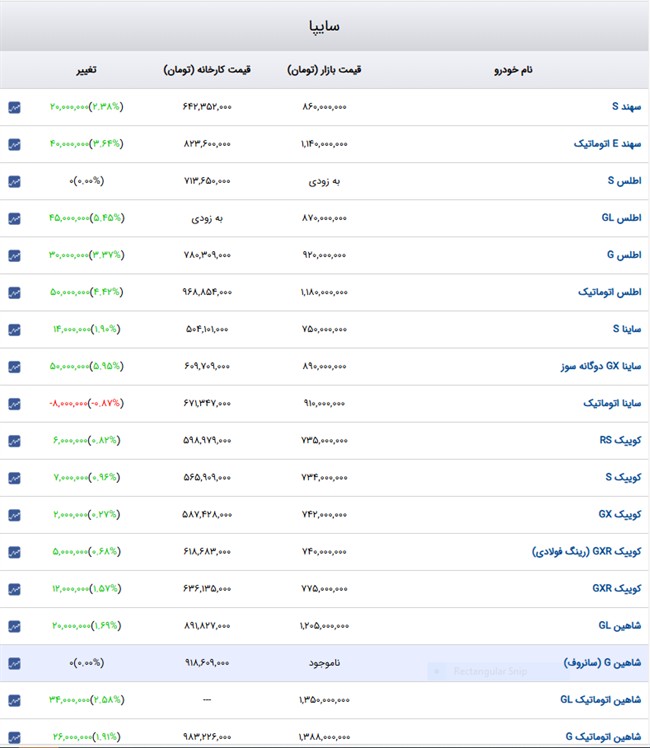Open price chart icon for سهند S
The height and width of the screenshot is (748, 650).
[x=14, y=107]
